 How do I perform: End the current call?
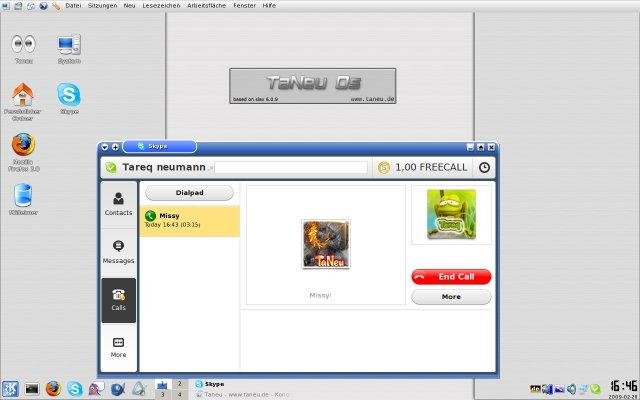(x=451, y=277)
